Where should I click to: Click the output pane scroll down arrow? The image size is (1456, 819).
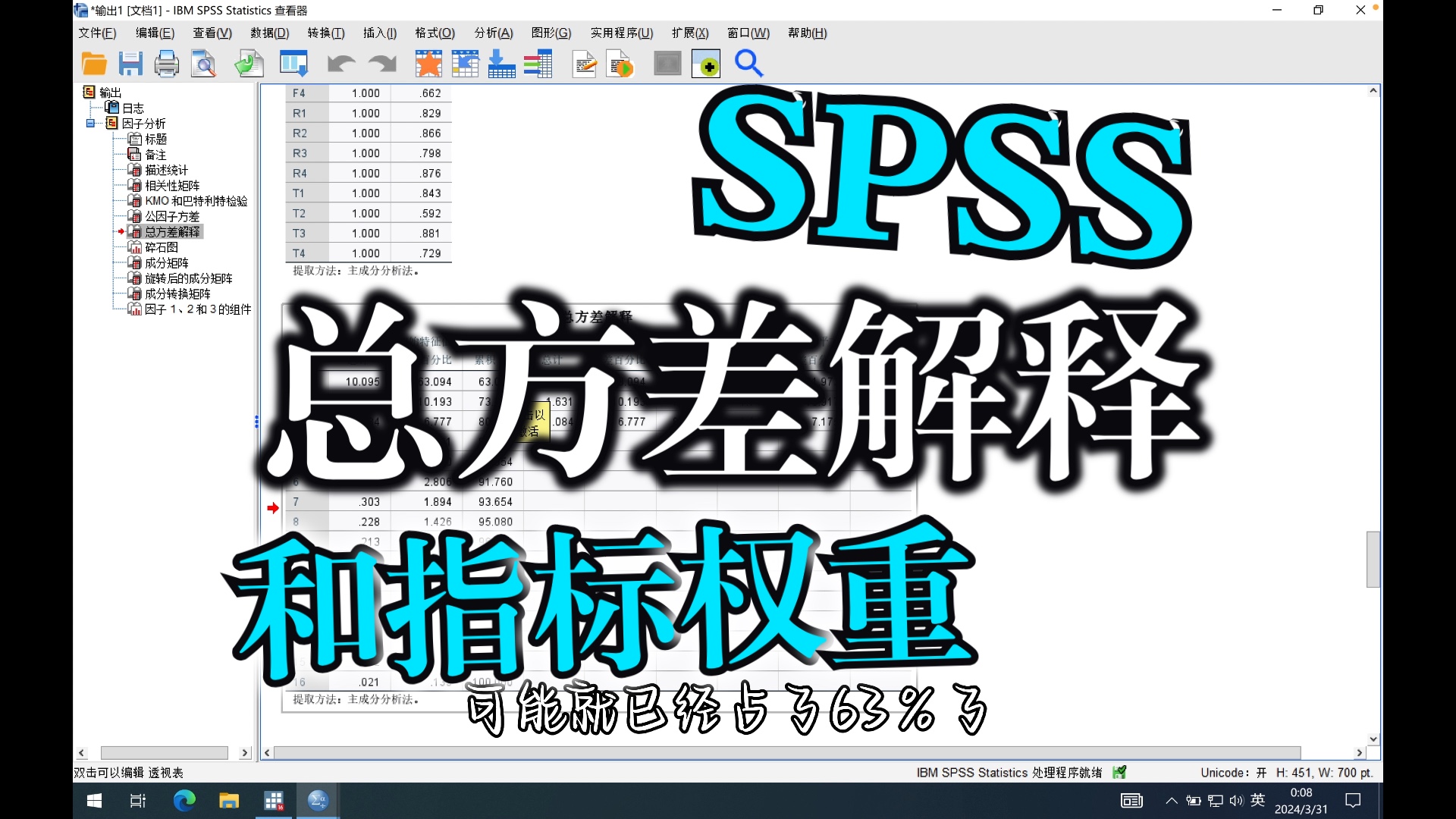[x=1373, y=739]
